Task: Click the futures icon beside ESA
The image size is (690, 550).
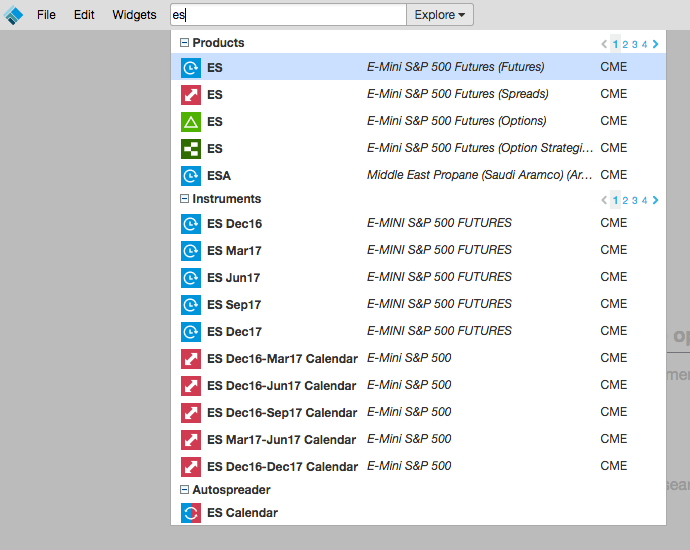Action: point(191,176)
